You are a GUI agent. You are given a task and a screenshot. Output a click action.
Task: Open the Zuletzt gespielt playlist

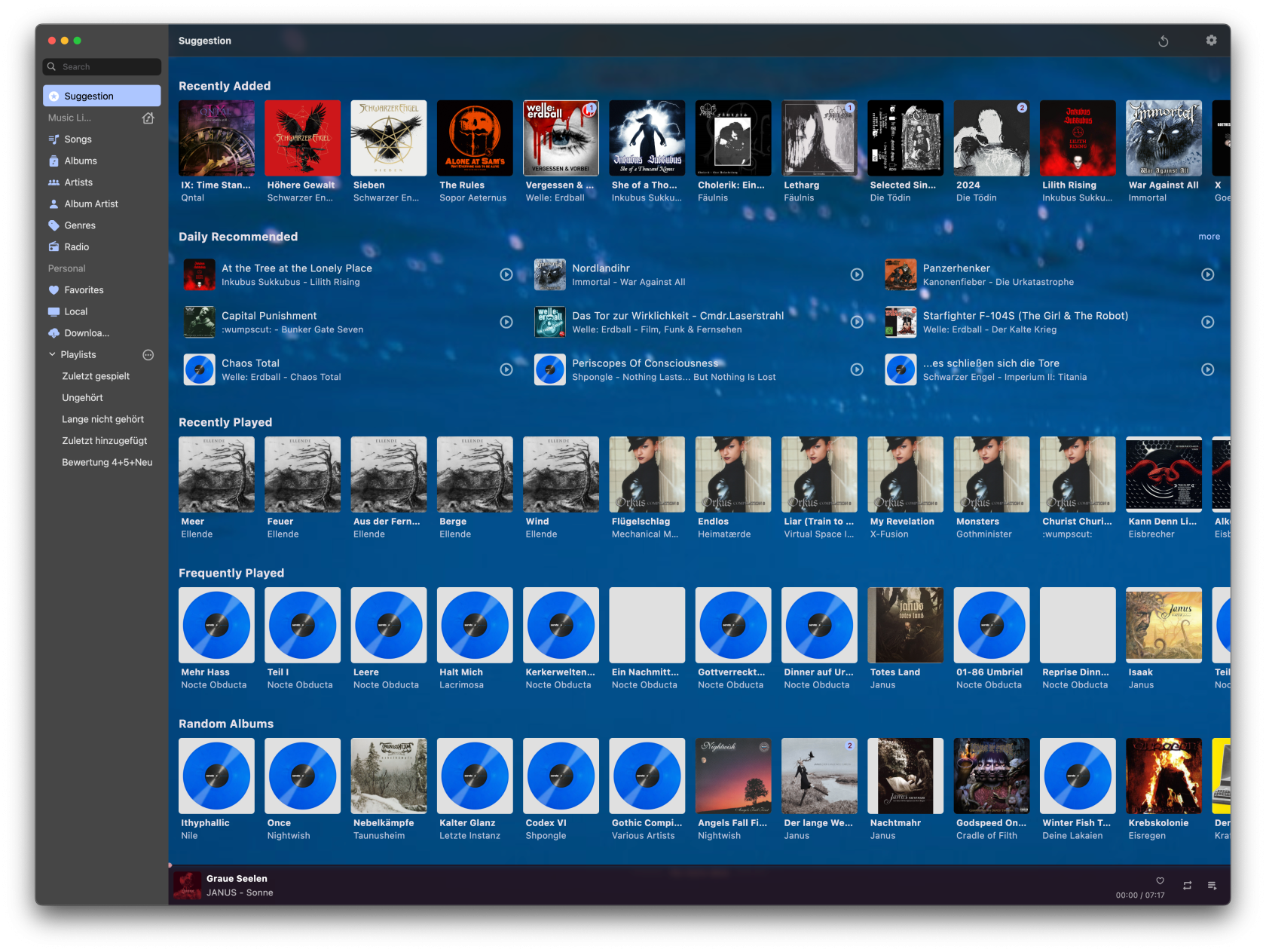[x=95, y=375]
